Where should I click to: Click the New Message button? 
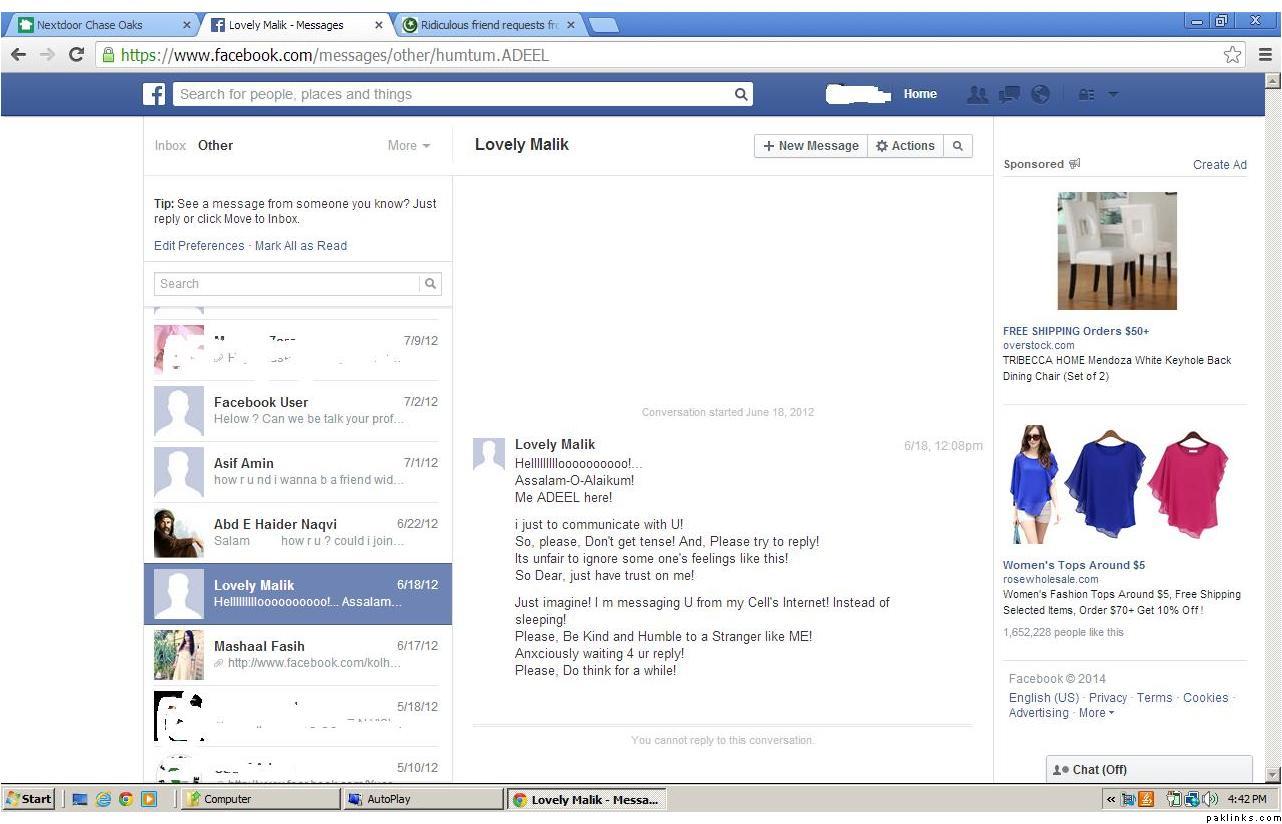click(x=810, y=146)
